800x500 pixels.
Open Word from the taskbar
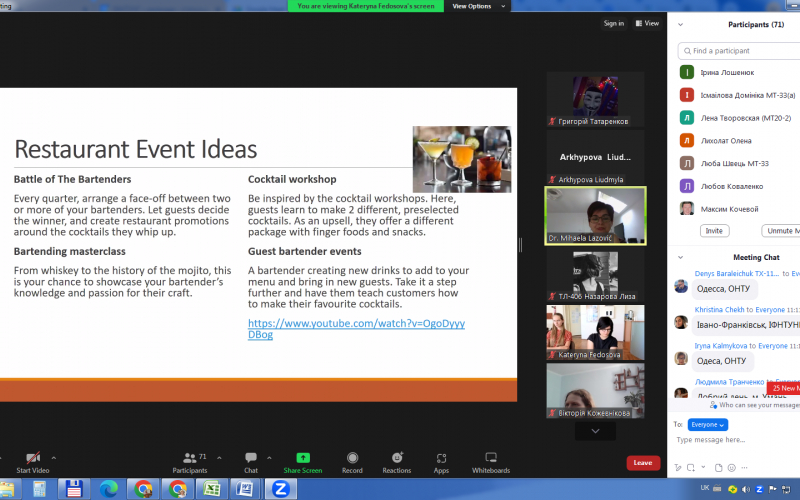[245, 489]
